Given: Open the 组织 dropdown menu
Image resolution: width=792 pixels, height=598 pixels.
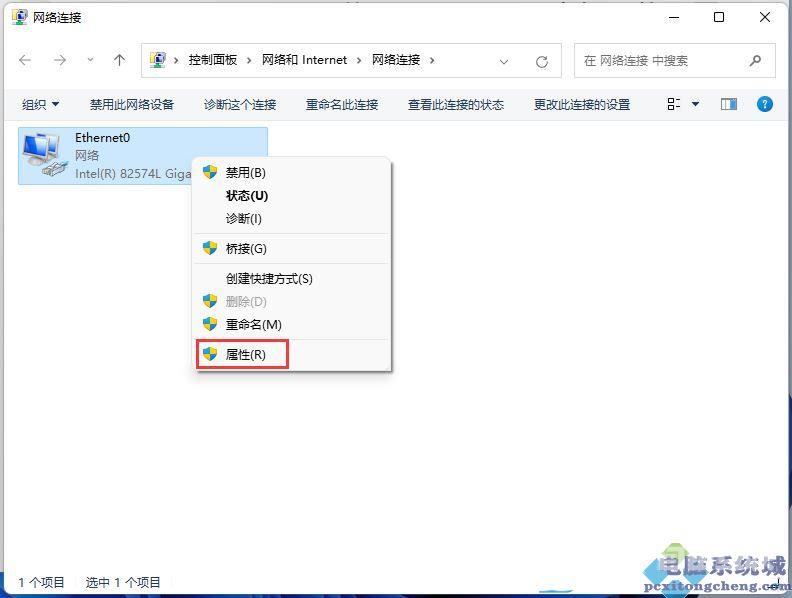Looking at the screenshot, I should 40,105.
